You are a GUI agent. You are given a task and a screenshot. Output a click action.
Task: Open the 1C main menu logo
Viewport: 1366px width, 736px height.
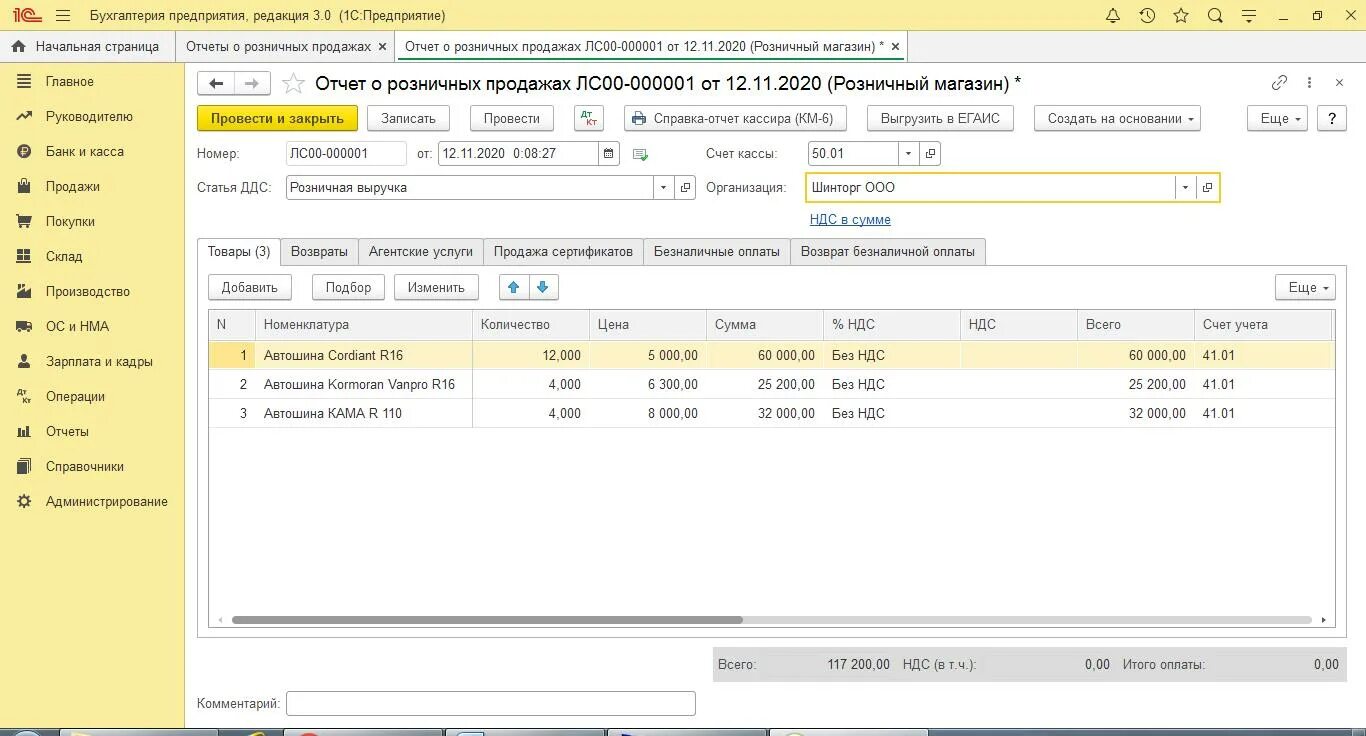tap(27, 15)
